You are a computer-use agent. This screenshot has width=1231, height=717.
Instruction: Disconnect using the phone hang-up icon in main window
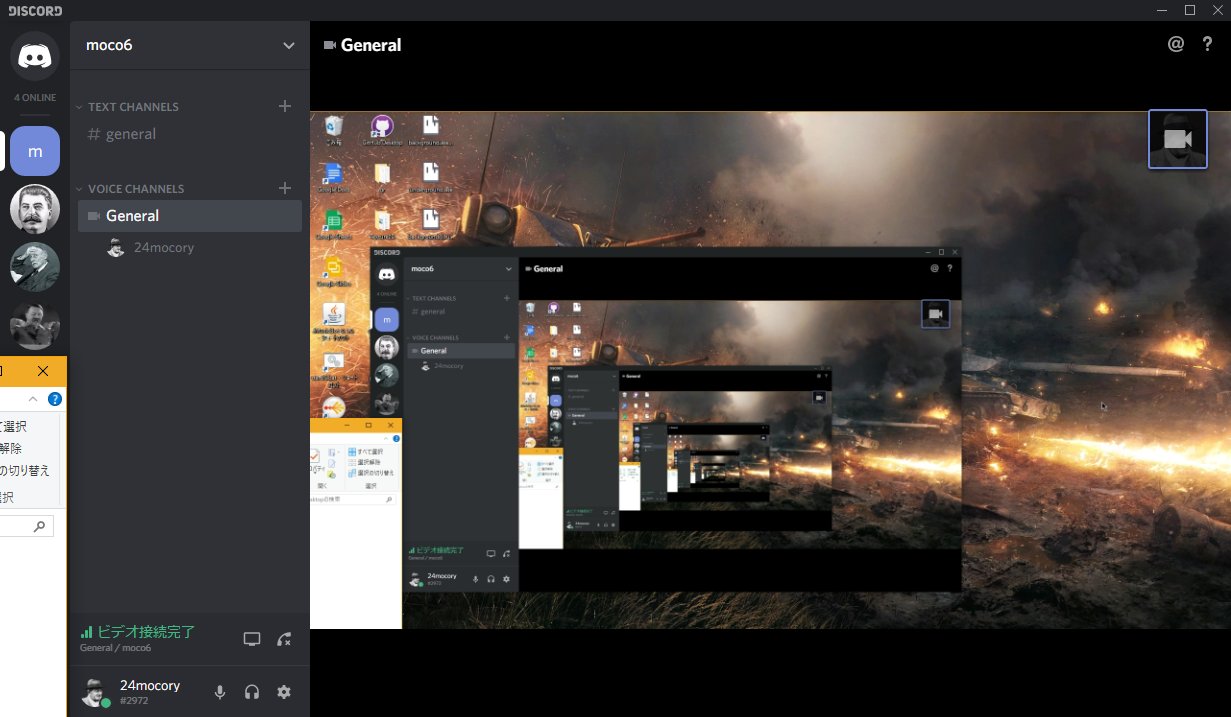pyautogui.click(x=284, y=639)
